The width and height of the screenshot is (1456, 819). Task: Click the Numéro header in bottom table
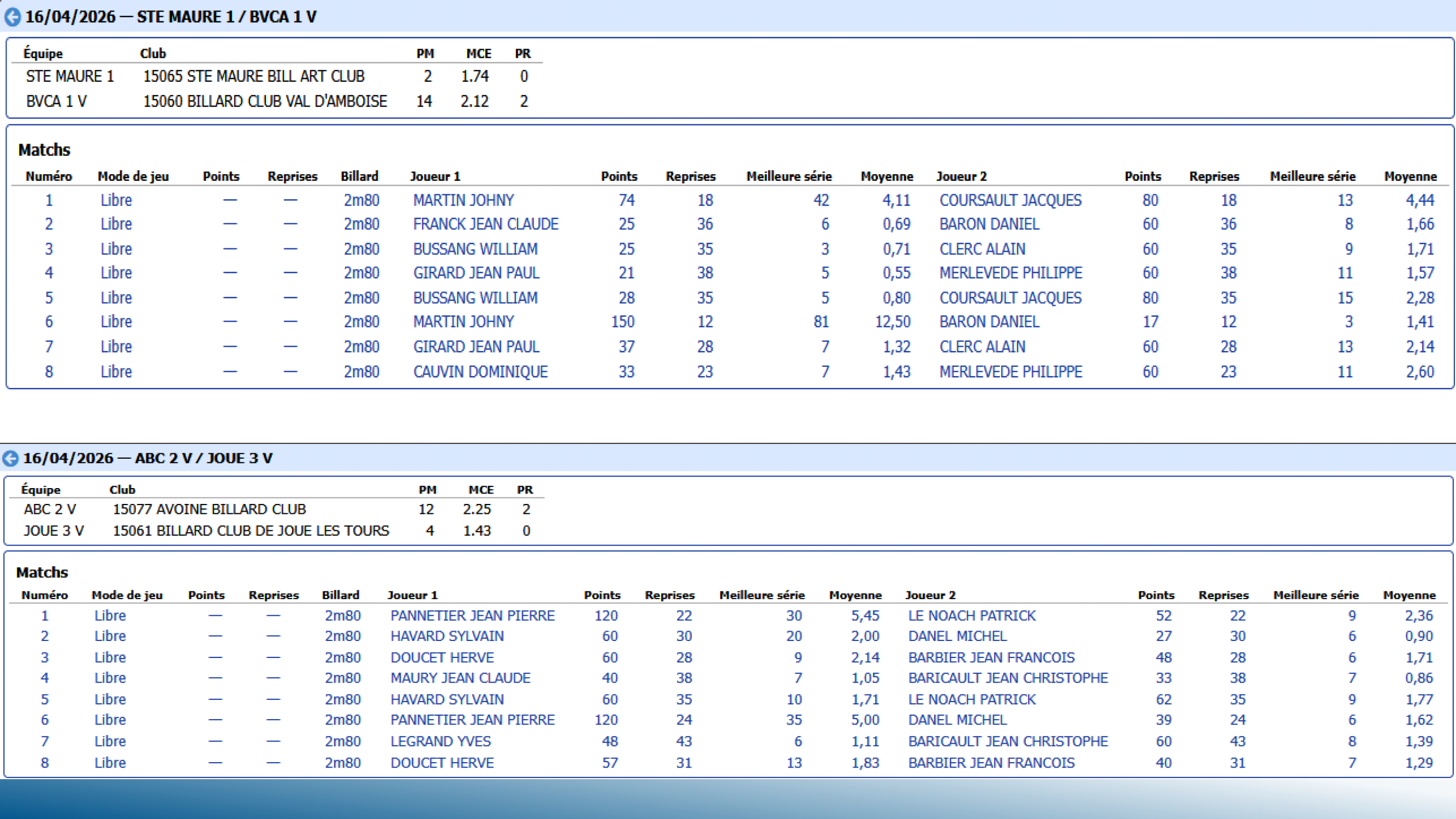(x=44, y=595)
